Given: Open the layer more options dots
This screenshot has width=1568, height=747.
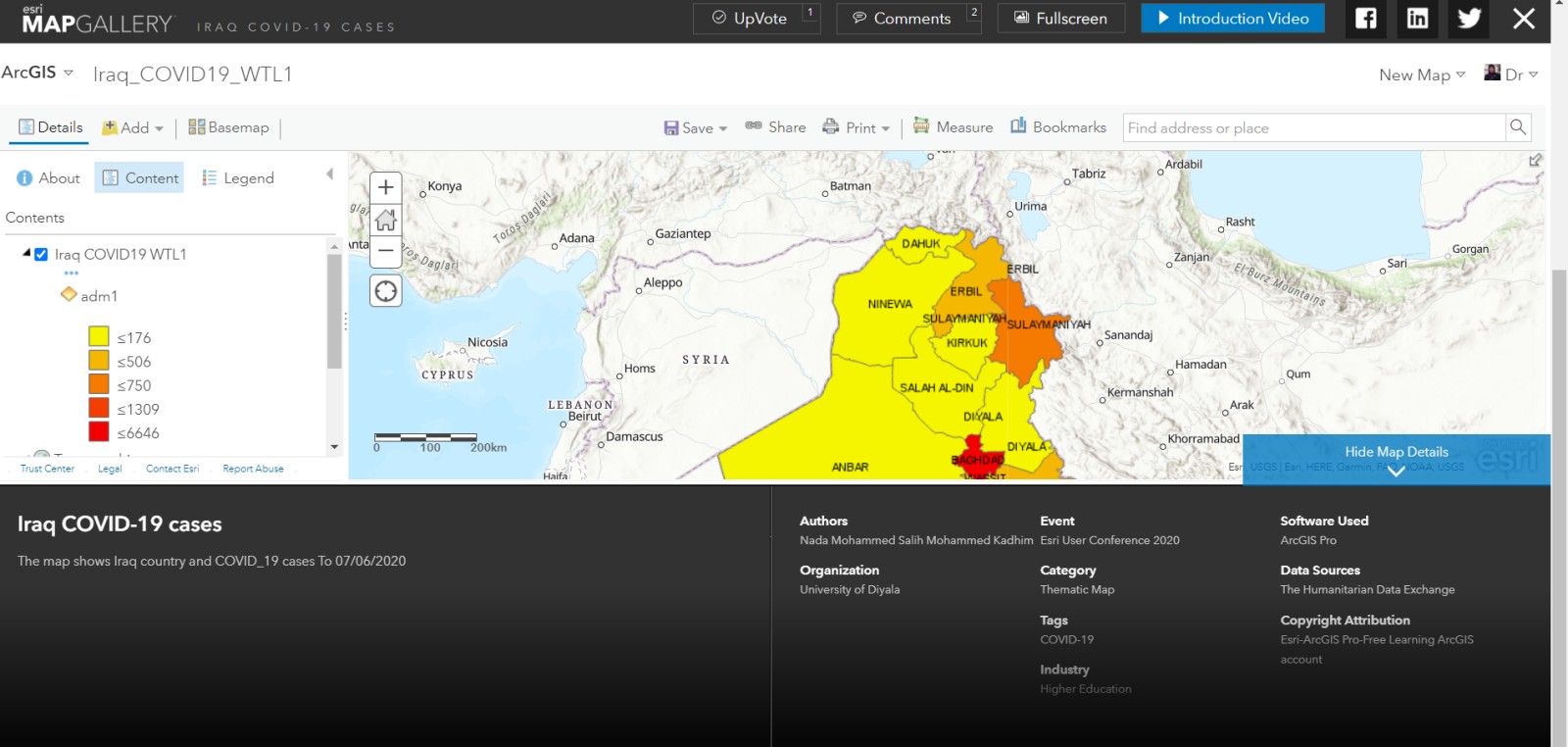Looking at the screenshot, I should click(71, 274).
